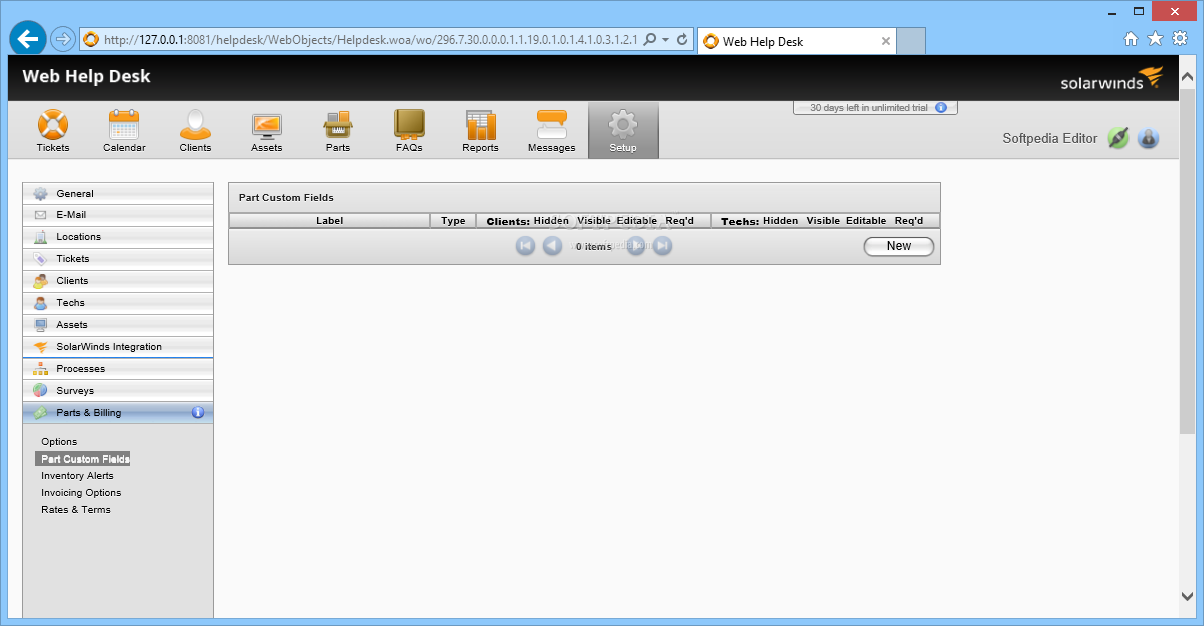Open the Parts toolbar icon
1204x626 pixels.
tap(338, 131)
